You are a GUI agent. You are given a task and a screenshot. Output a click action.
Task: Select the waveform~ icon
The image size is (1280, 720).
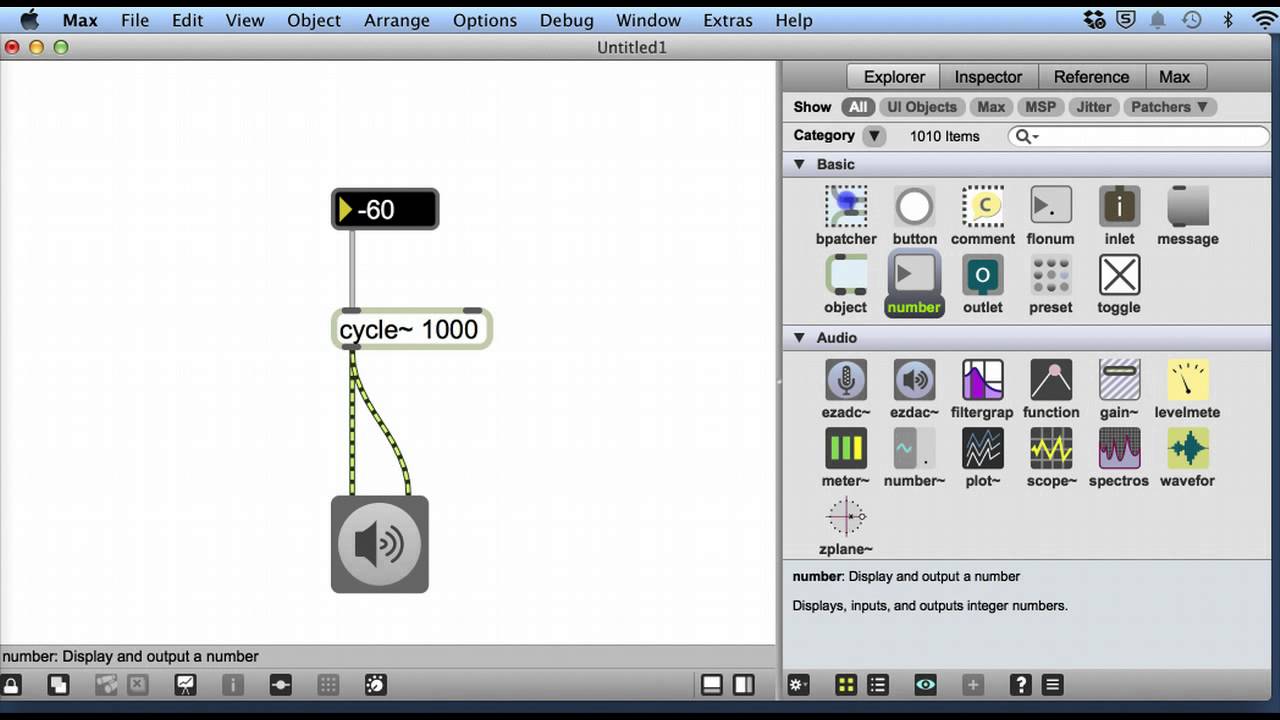[1187, 448]
